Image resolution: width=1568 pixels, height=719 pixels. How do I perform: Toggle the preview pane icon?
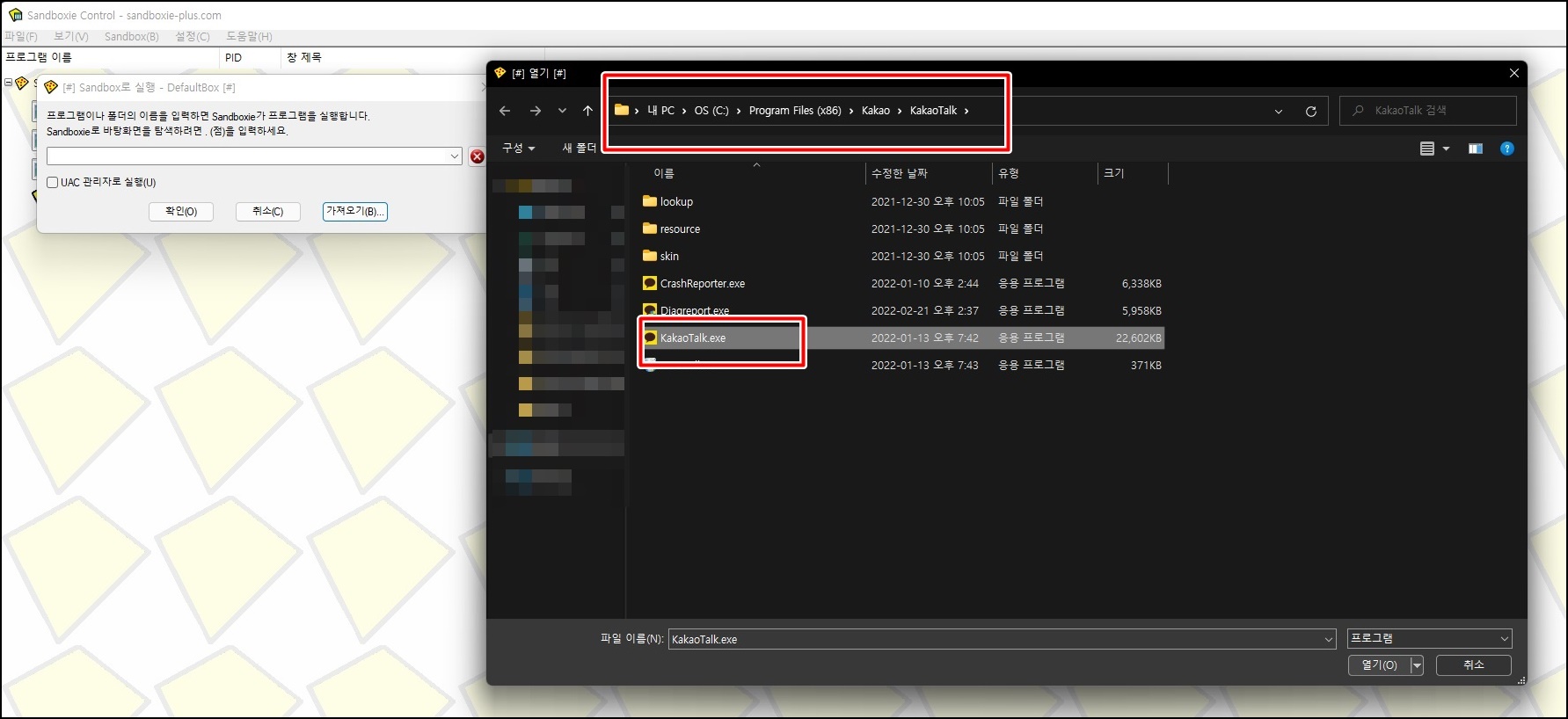pos(1476,149)
